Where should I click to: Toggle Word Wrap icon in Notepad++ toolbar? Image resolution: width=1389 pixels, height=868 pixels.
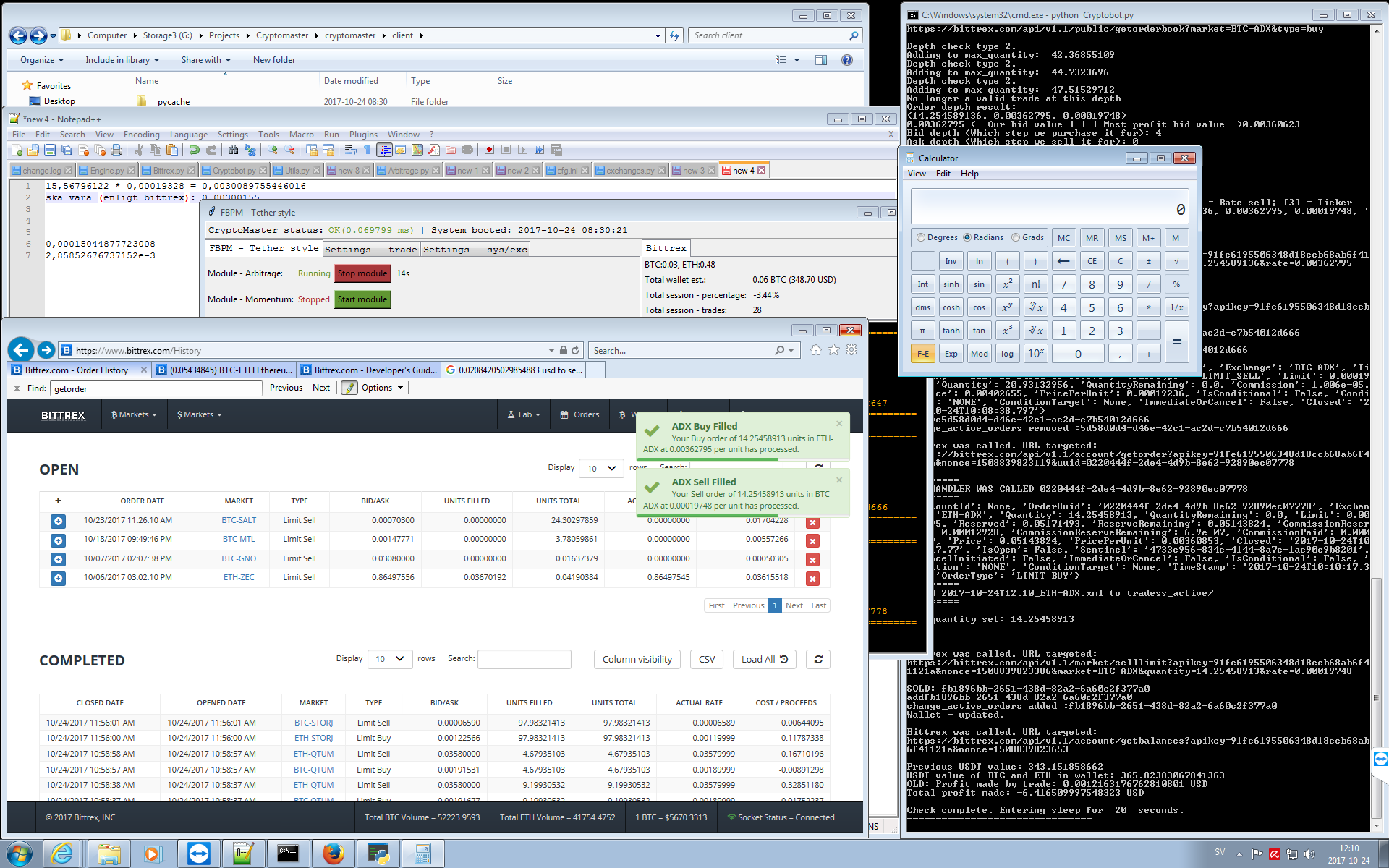tap(351, 150)
